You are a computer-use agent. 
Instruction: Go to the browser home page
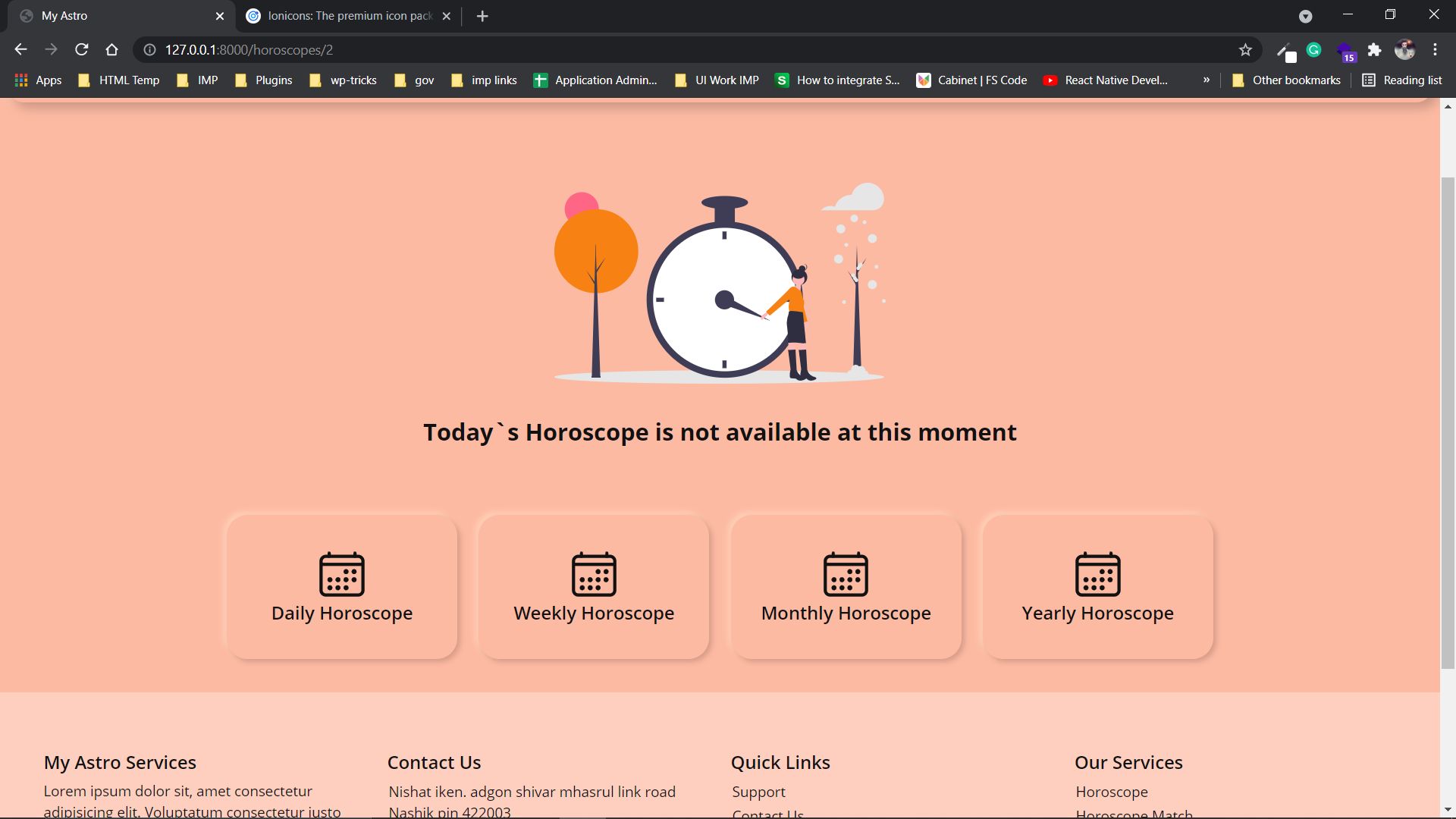112,50
